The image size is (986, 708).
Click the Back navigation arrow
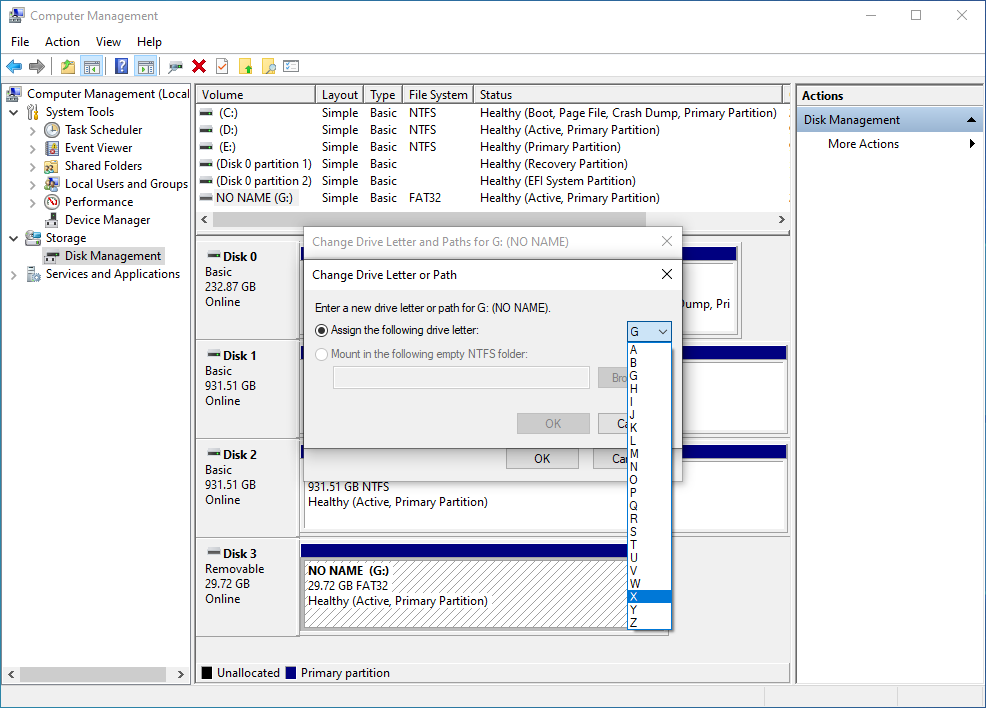pyautogui.click(x=15, y=66)
